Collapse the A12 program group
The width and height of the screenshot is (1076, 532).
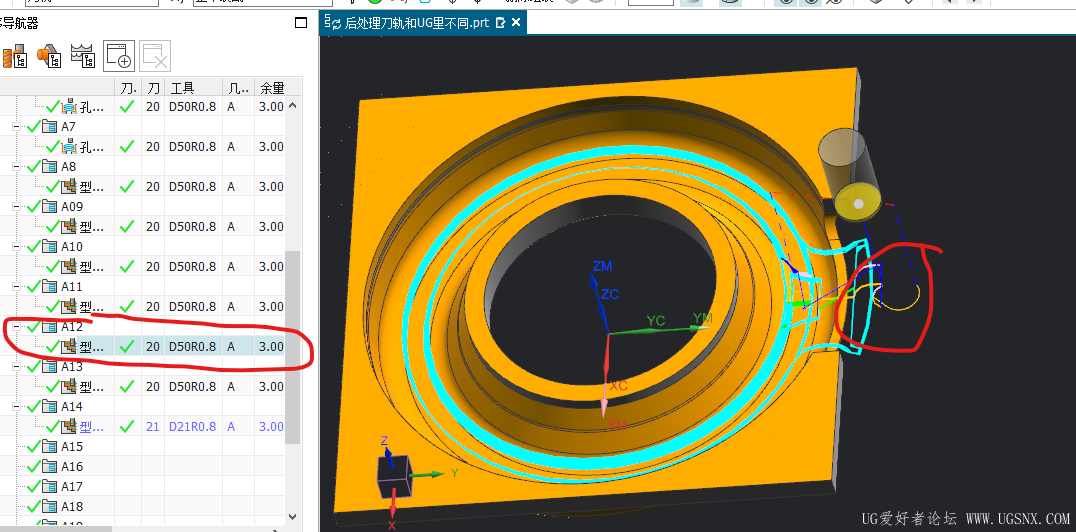point(17,327)
